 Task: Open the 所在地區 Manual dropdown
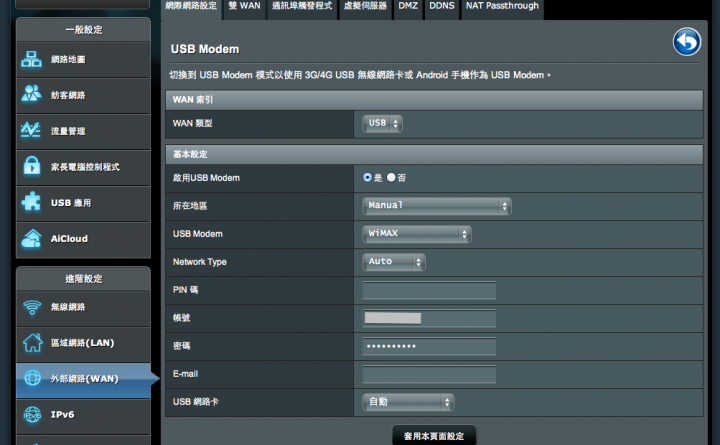[x=437, y=206]
